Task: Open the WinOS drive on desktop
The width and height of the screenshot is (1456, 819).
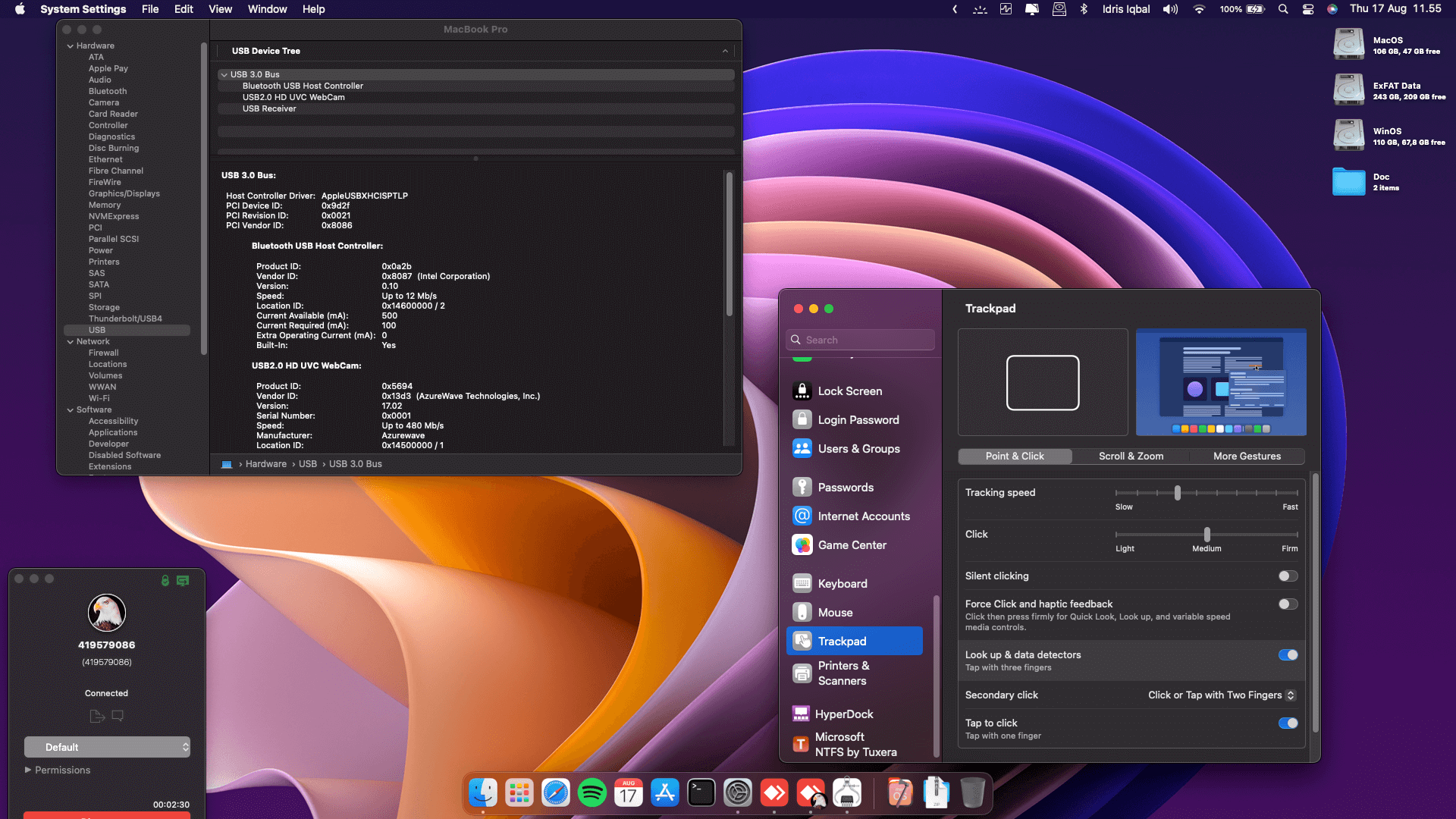Action: coord(1350,135)
